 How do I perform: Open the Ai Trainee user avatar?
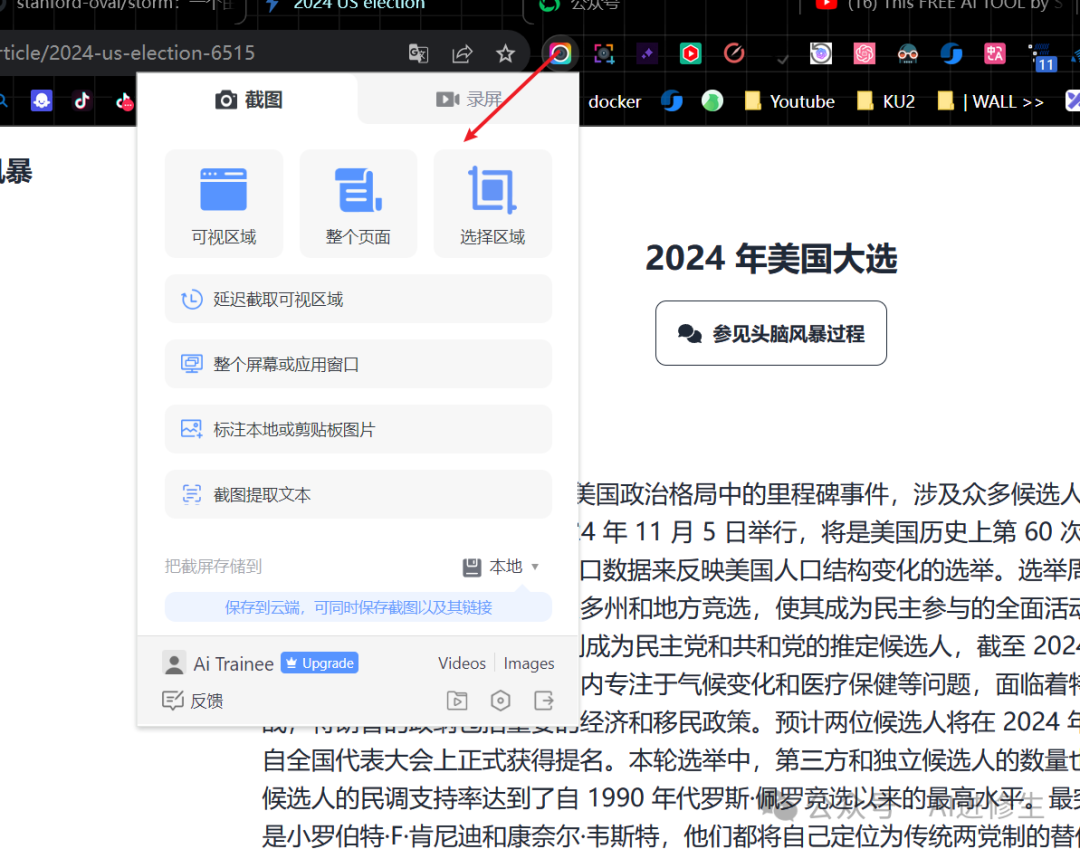coord(174,663)
